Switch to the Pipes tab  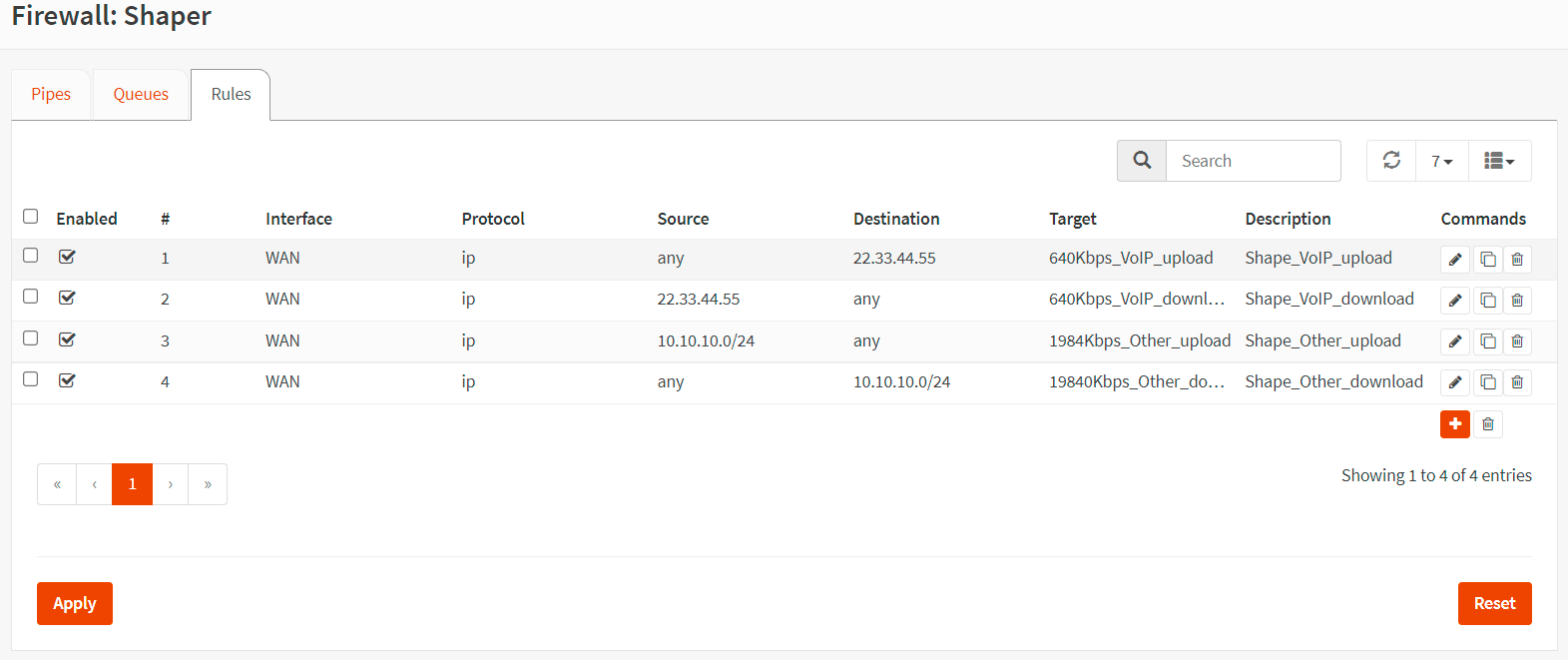51,95
